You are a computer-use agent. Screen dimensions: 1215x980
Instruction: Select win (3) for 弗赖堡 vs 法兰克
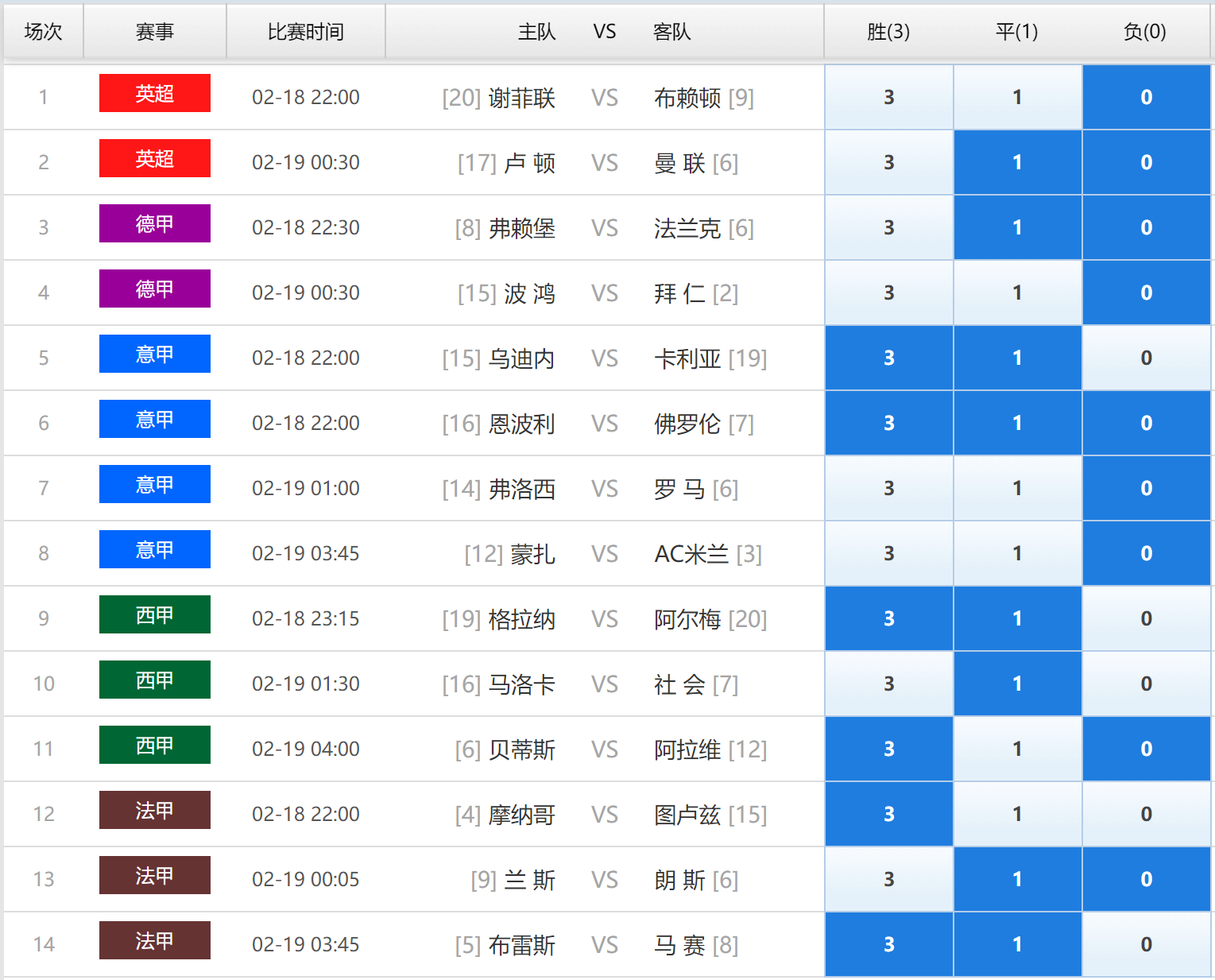coord(889,227)
